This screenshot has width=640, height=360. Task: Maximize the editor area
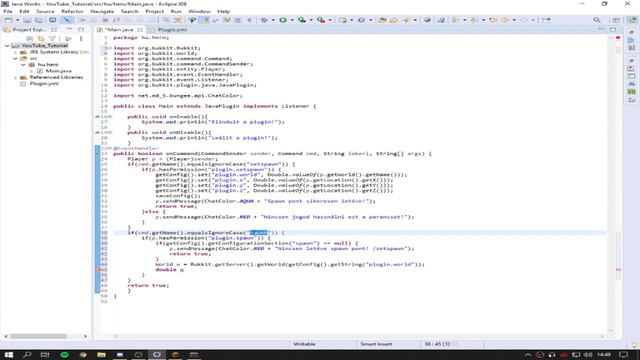[x=613, y=29]
